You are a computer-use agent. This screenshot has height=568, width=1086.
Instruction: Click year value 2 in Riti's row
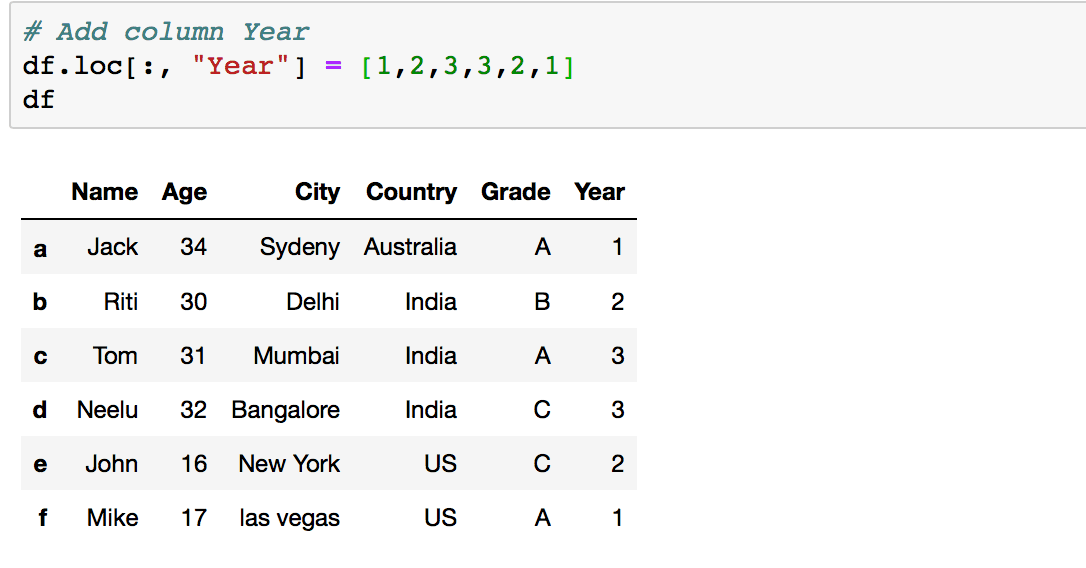[x=618, y=302]
